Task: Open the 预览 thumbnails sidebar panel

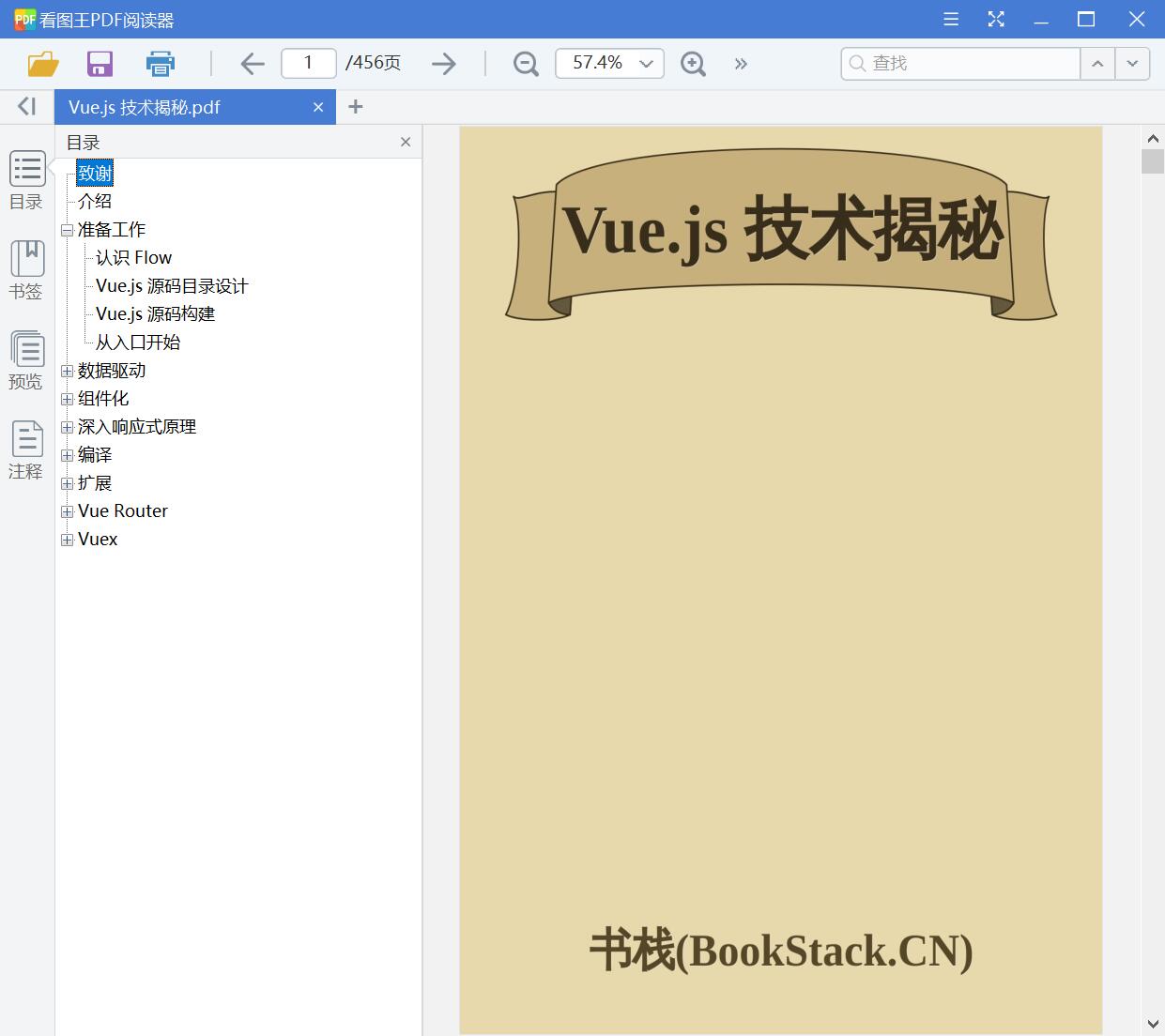Action: (27, 360)
